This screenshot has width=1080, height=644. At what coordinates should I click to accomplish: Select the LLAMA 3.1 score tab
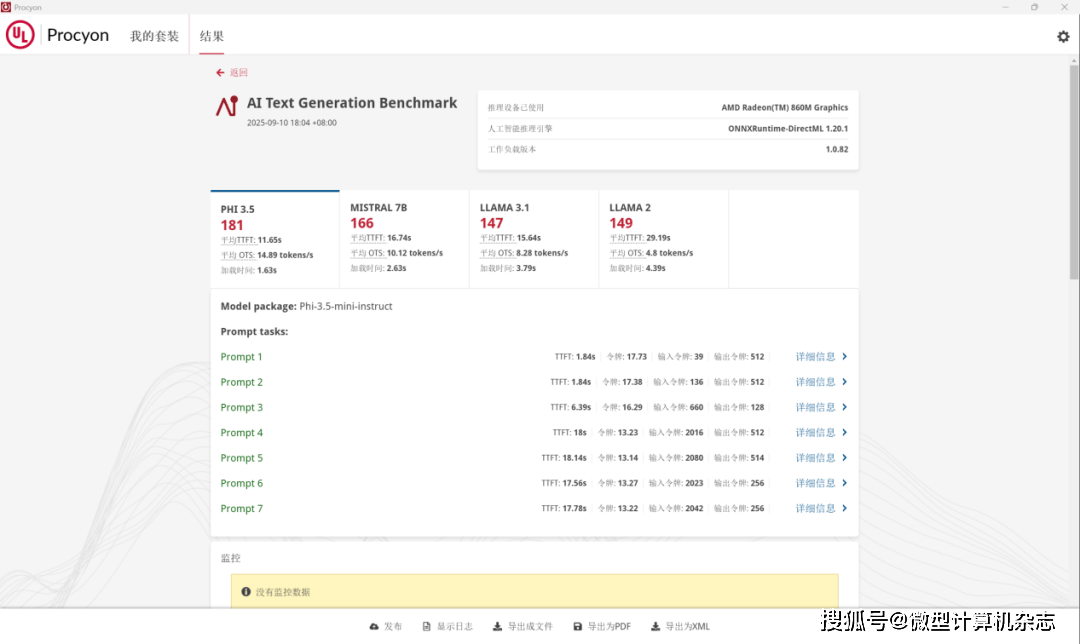pyautogui.click(x=533, y=238)
